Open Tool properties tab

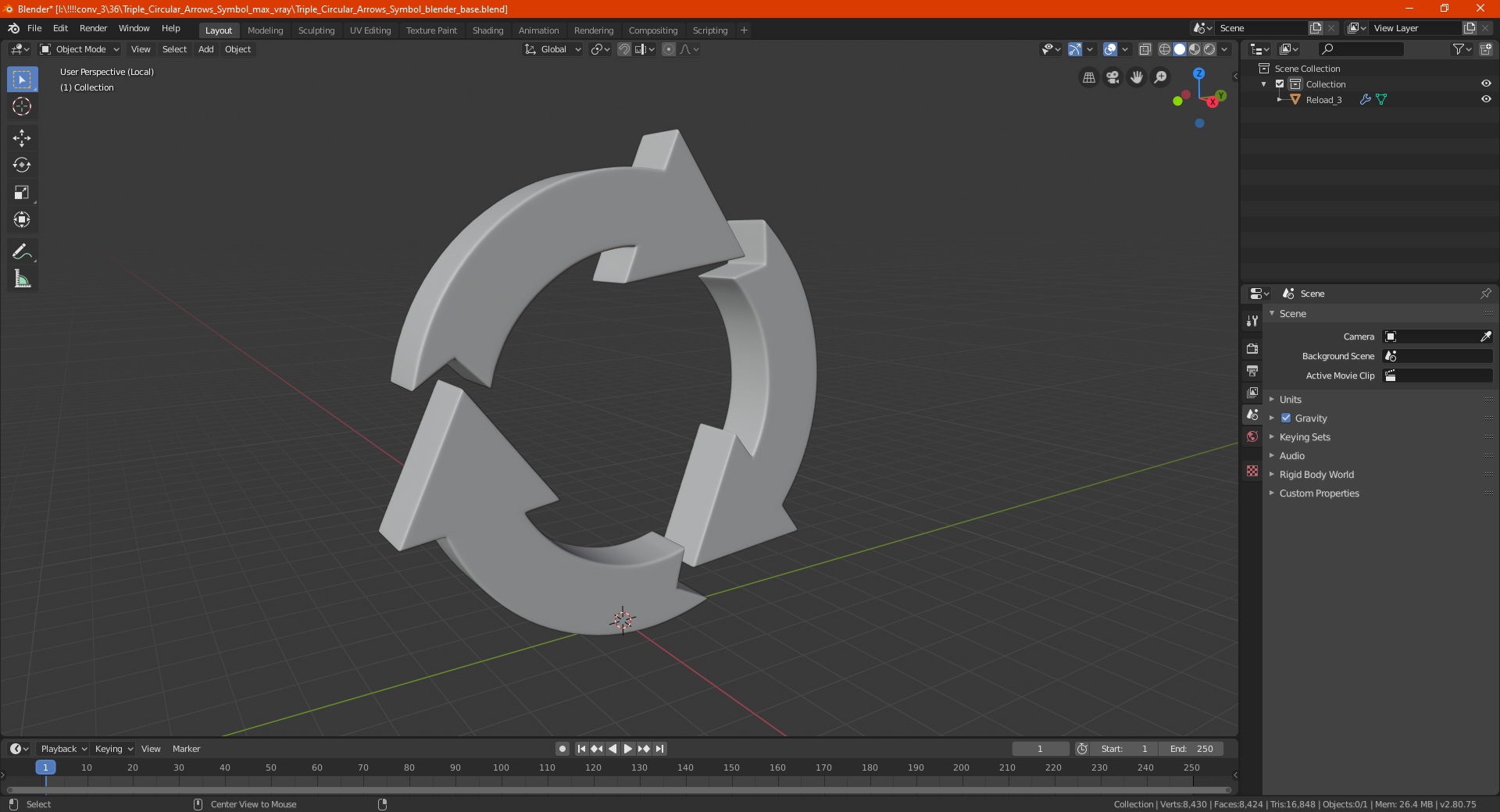tap(1252, 321)
